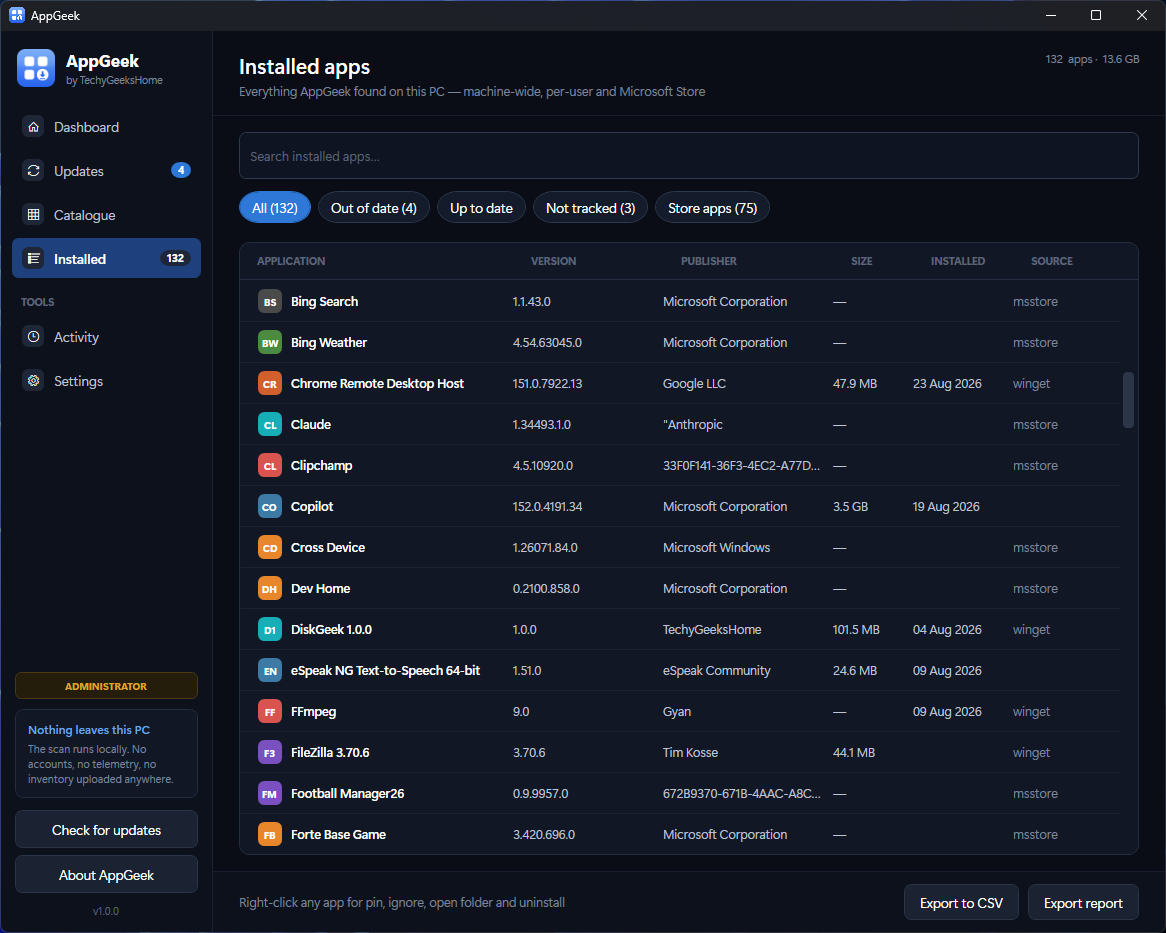Click the Football Manager26 name
Viewport: 1166px width, 933px height.
347,793
